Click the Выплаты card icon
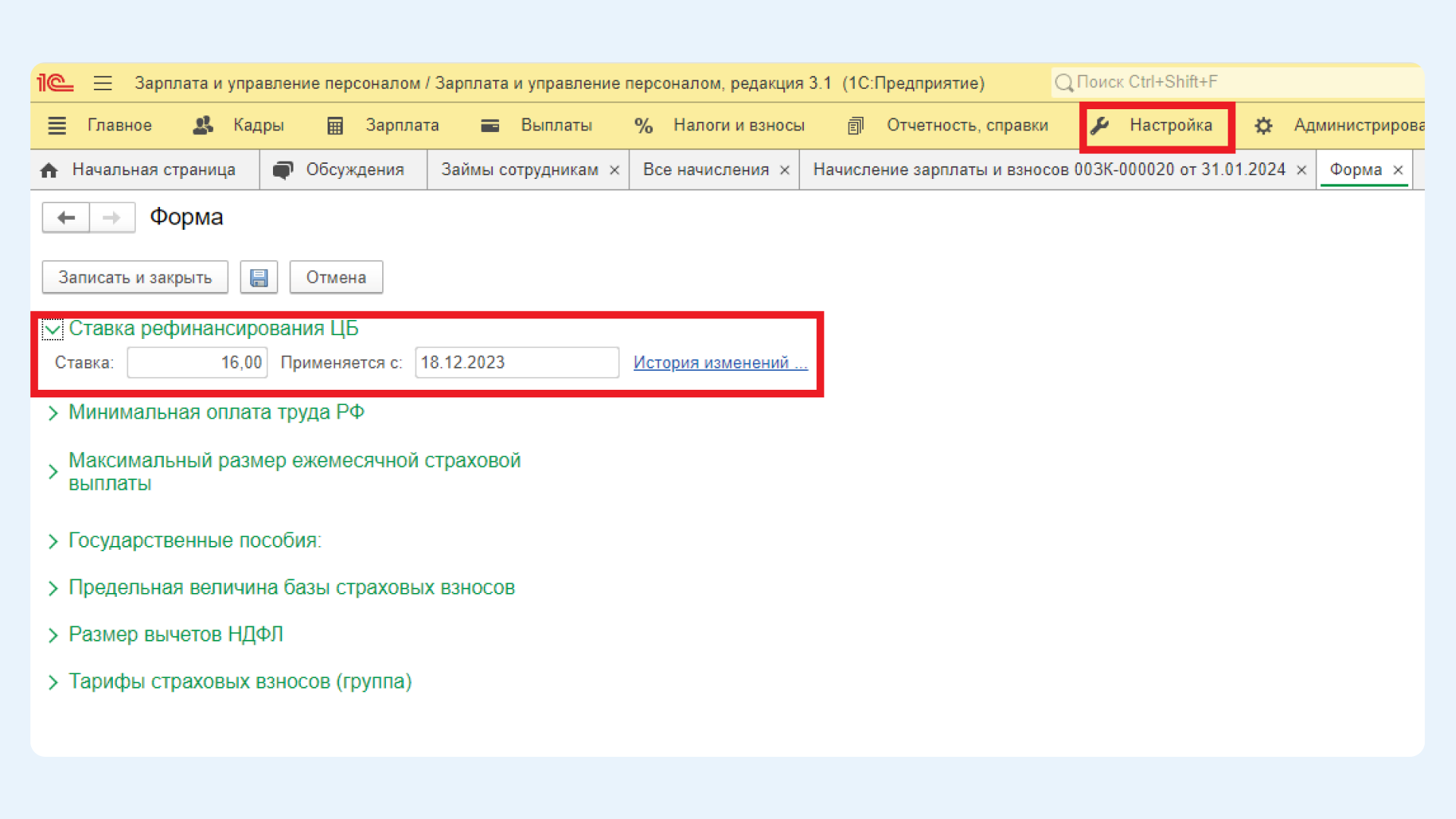 [x=490, y=126]
